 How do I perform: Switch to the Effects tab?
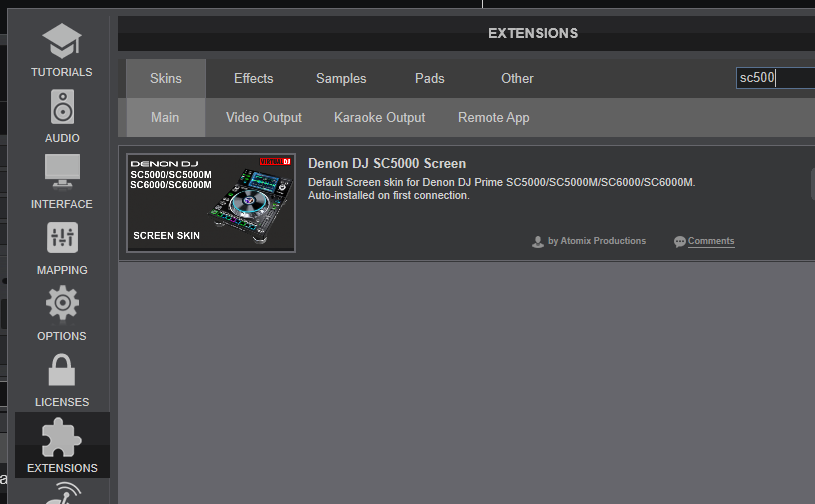[x=254, y=78]
